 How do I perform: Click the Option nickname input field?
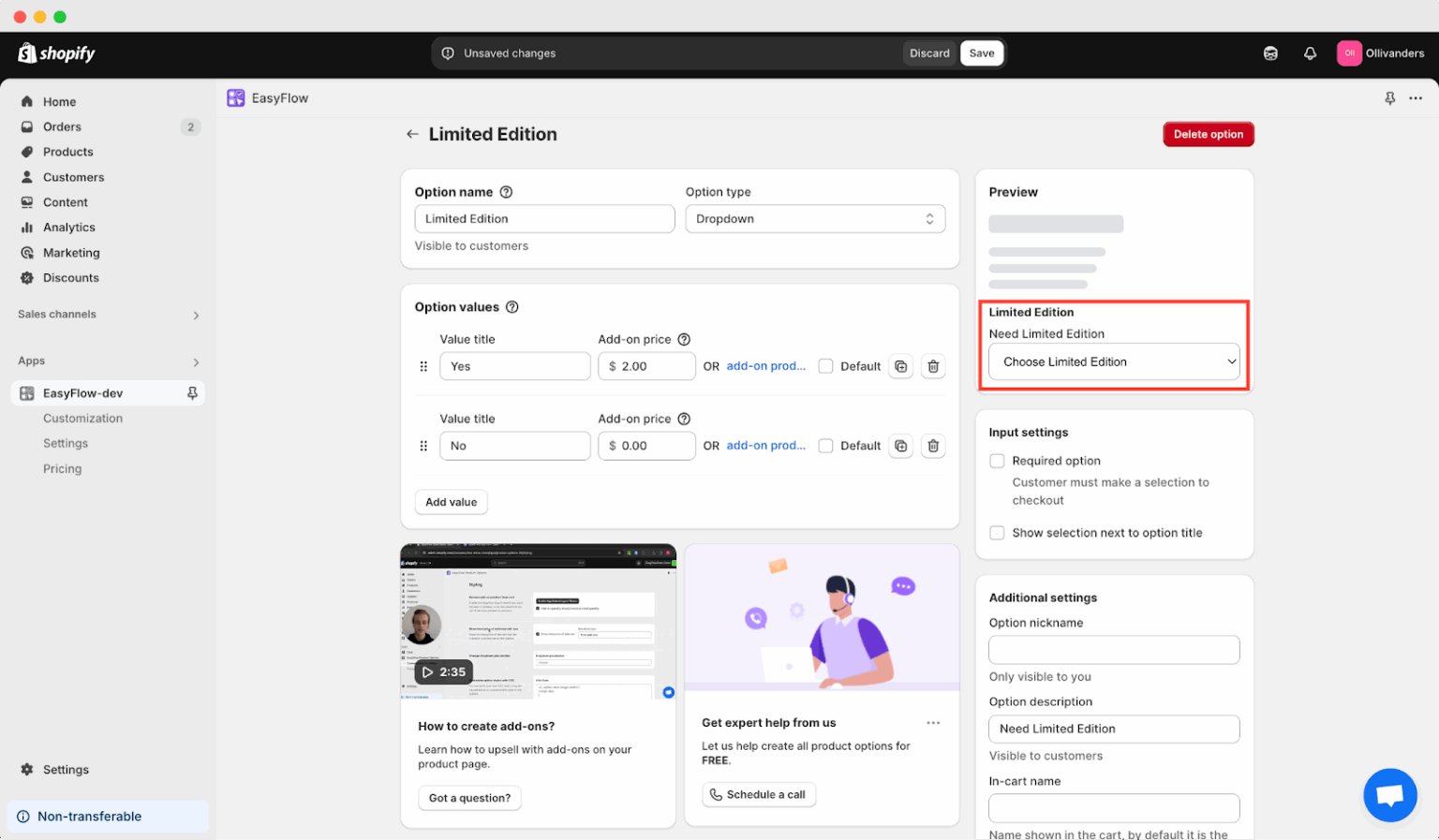1114,650
